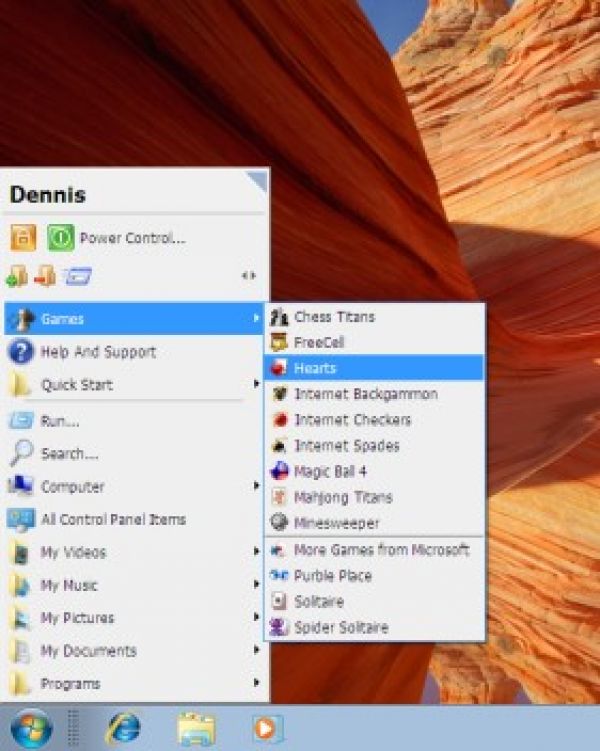Click the Chess Titans icon
600x751 pixels.
click(279, 317)
